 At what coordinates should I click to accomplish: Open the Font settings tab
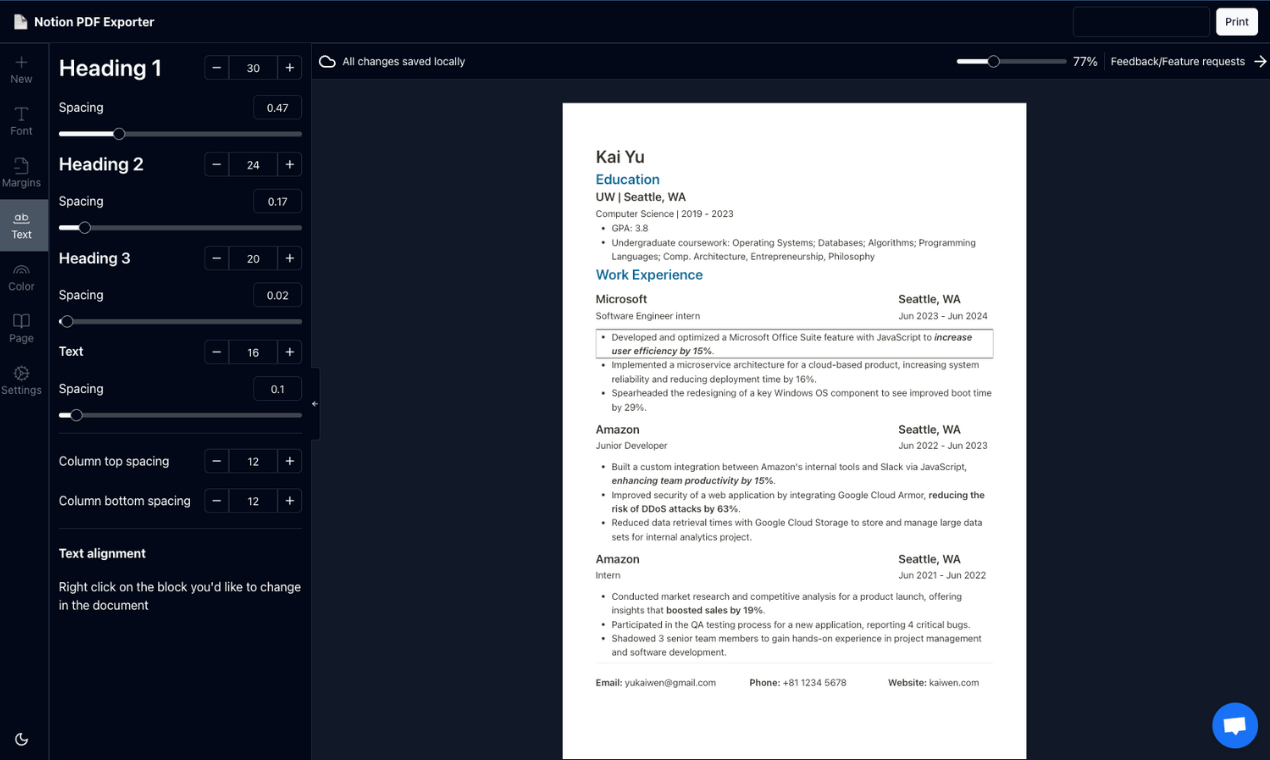point(21,121)
